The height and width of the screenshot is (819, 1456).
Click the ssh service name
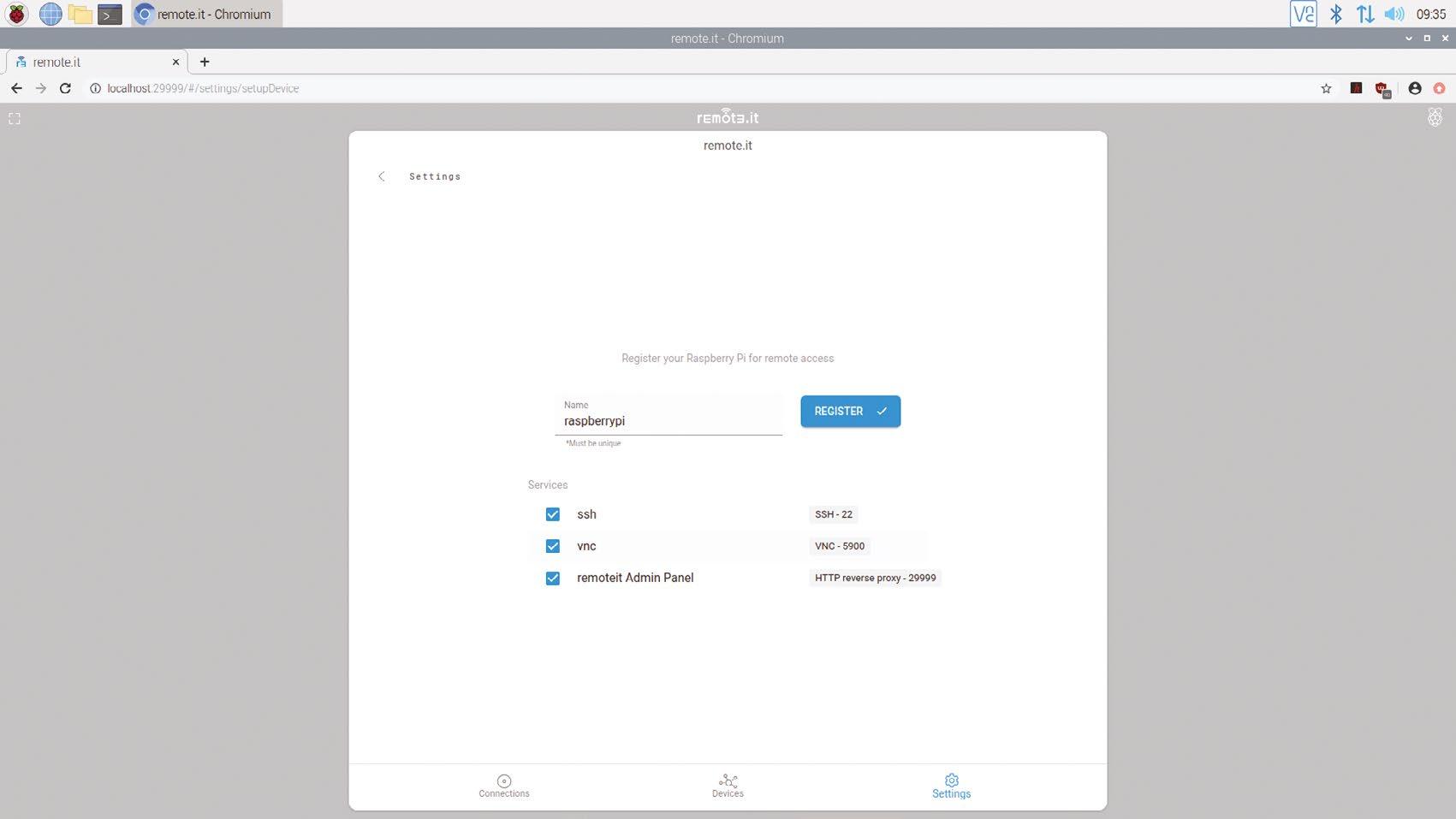[586, 514]
